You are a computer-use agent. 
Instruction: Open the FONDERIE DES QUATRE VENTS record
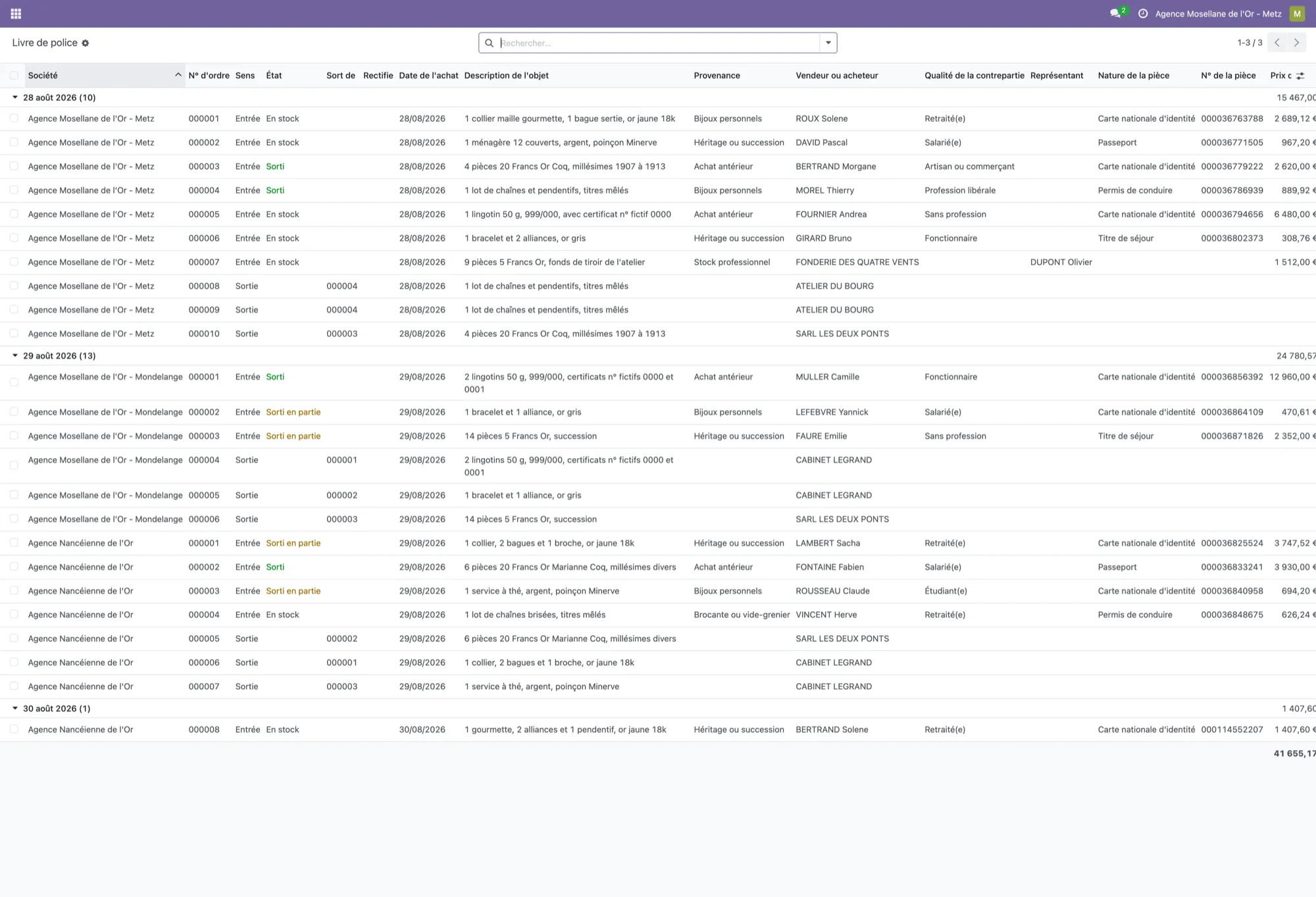(x=857, y=262)
